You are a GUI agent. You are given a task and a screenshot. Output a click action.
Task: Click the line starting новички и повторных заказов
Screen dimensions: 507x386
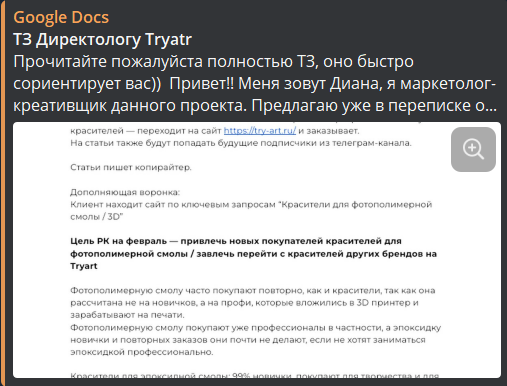(x=248, y=340)
